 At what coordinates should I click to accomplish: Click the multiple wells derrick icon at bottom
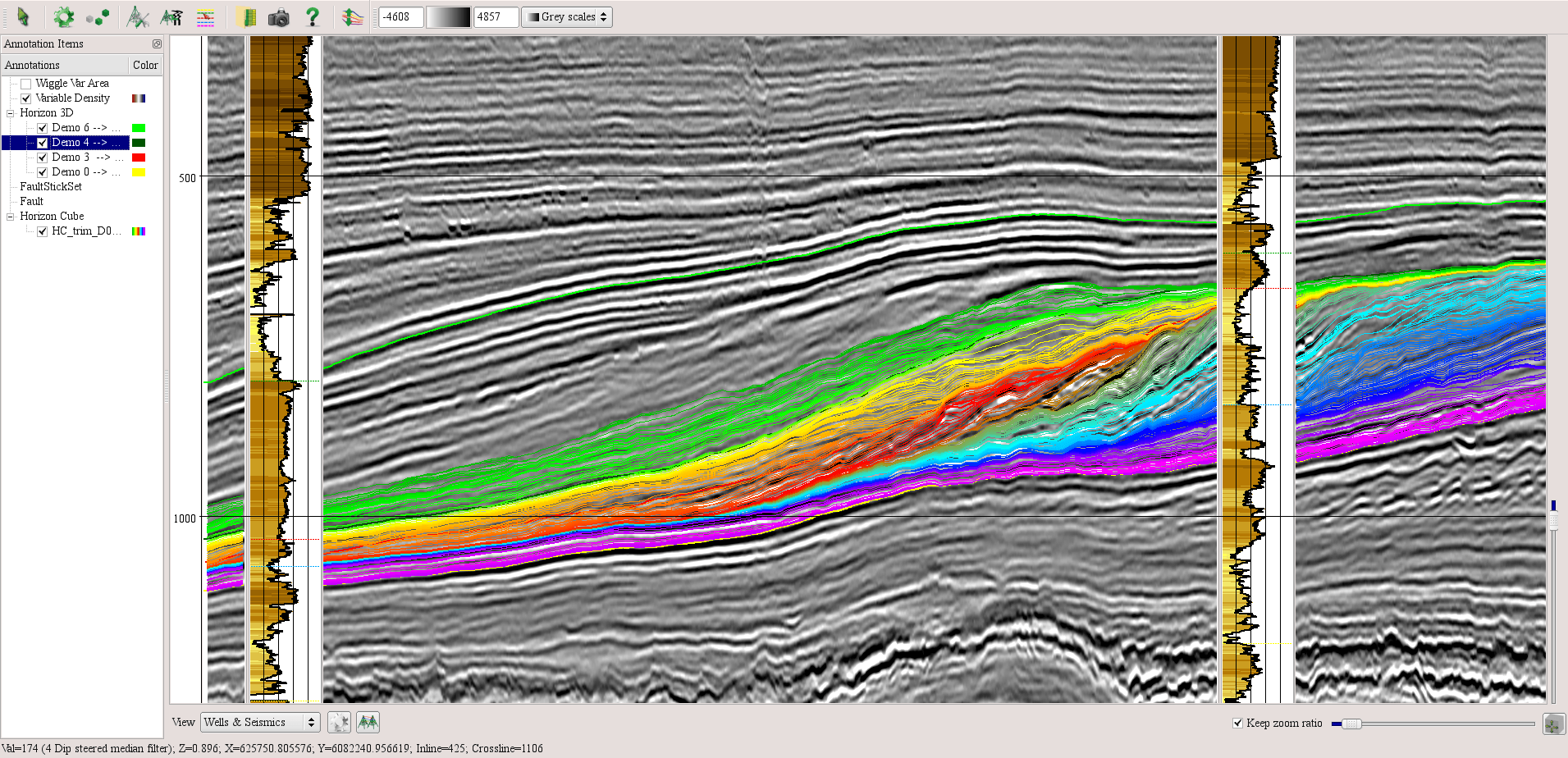[368, 723]
